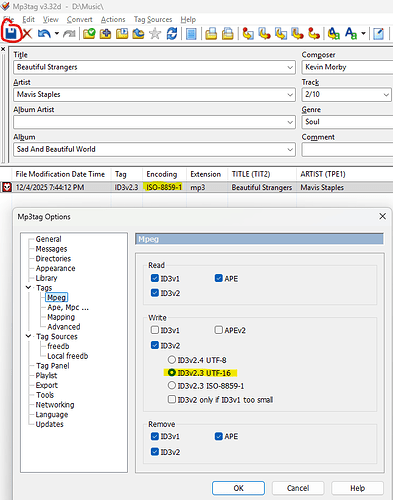Screen dimensions: 393x500
Task: Enable Write ID3v1 checkbox
Action: [x=155, y=330]
